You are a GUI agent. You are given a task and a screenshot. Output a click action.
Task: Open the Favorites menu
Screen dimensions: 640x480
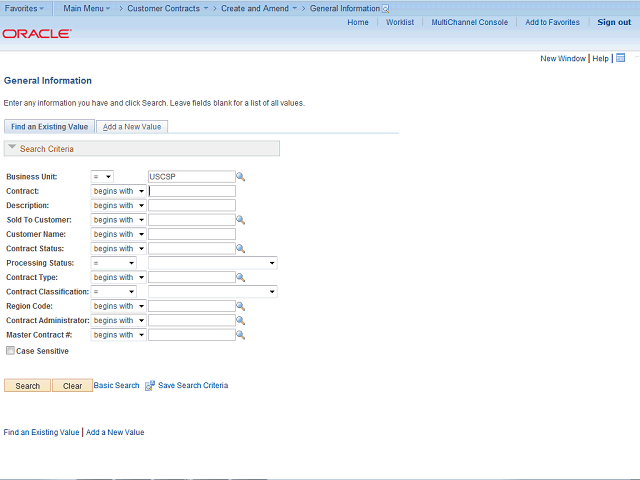click(24, 9)
